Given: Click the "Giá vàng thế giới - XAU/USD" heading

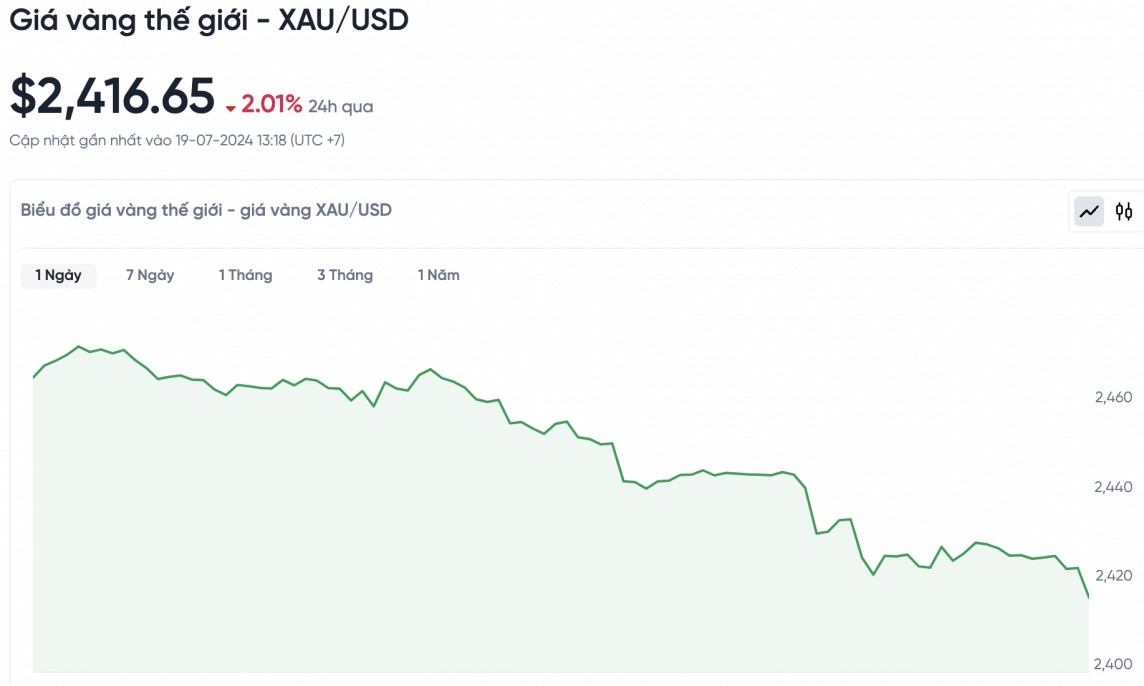Looking at the screenshot, I should click(209, 20).
